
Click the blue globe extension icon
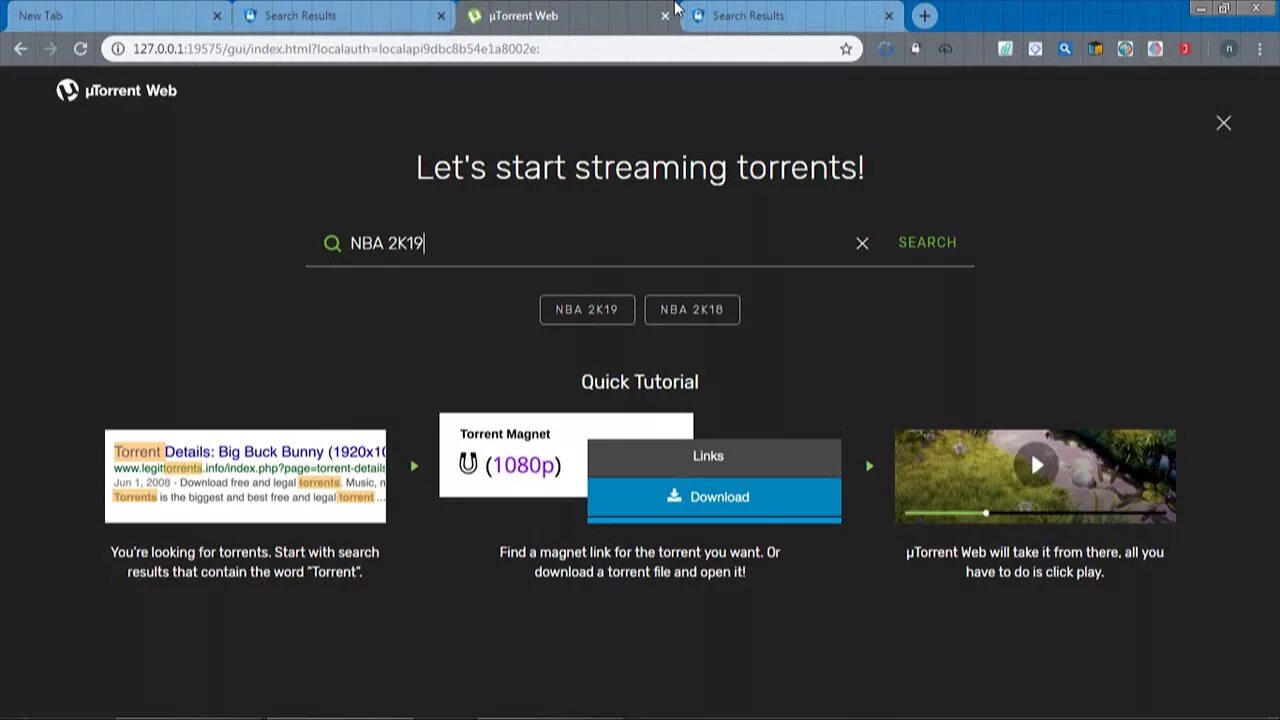pos(886,48)
